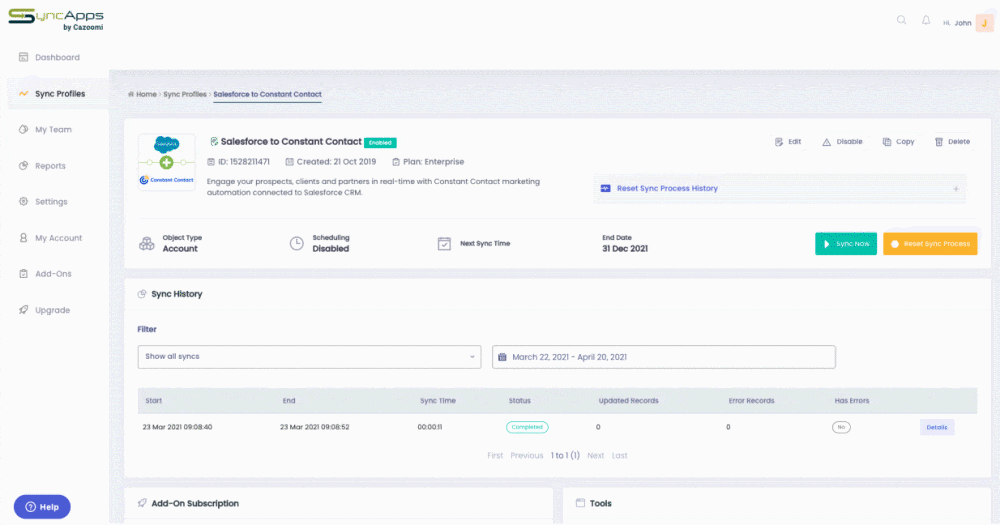
Task: Click the Sync Profiles breadcrumb link
Action: [185, 94]
